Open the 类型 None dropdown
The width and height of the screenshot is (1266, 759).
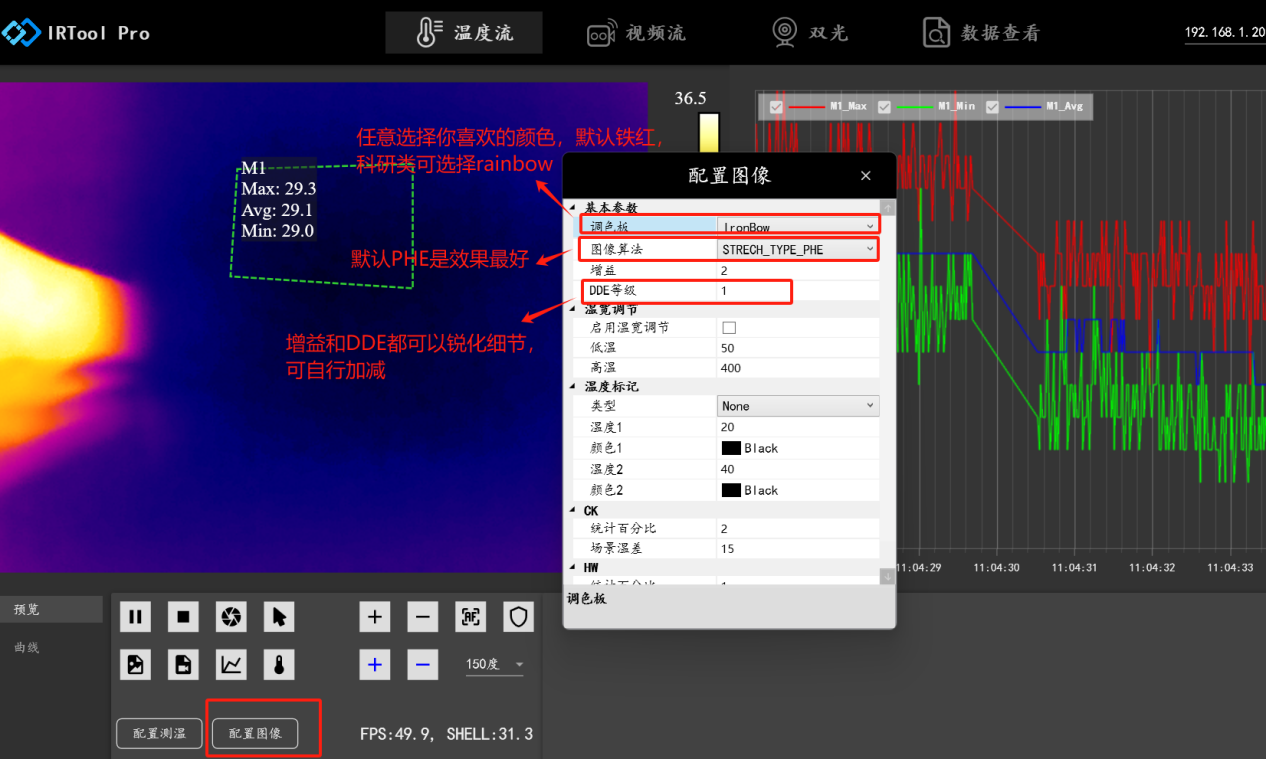[x=798, y=406]
